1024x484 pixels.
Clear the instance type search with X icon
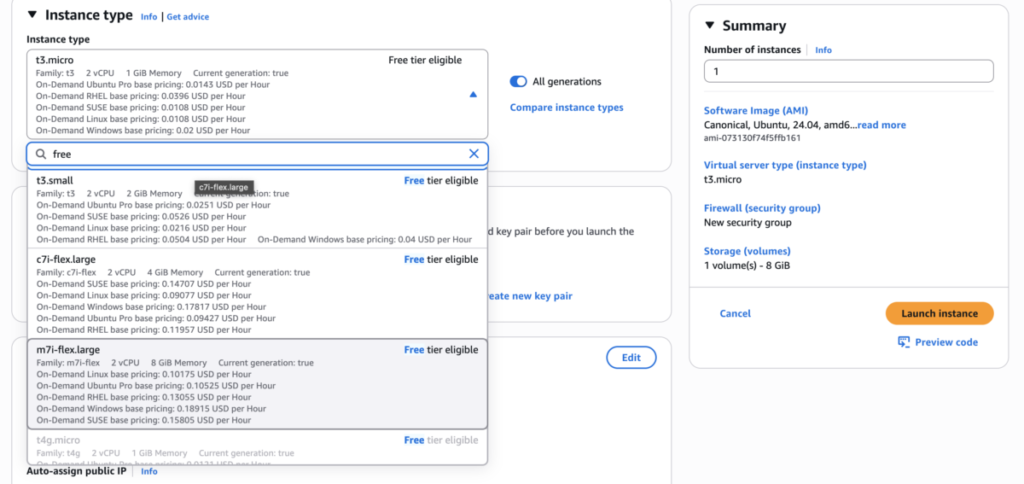[474, 154]
